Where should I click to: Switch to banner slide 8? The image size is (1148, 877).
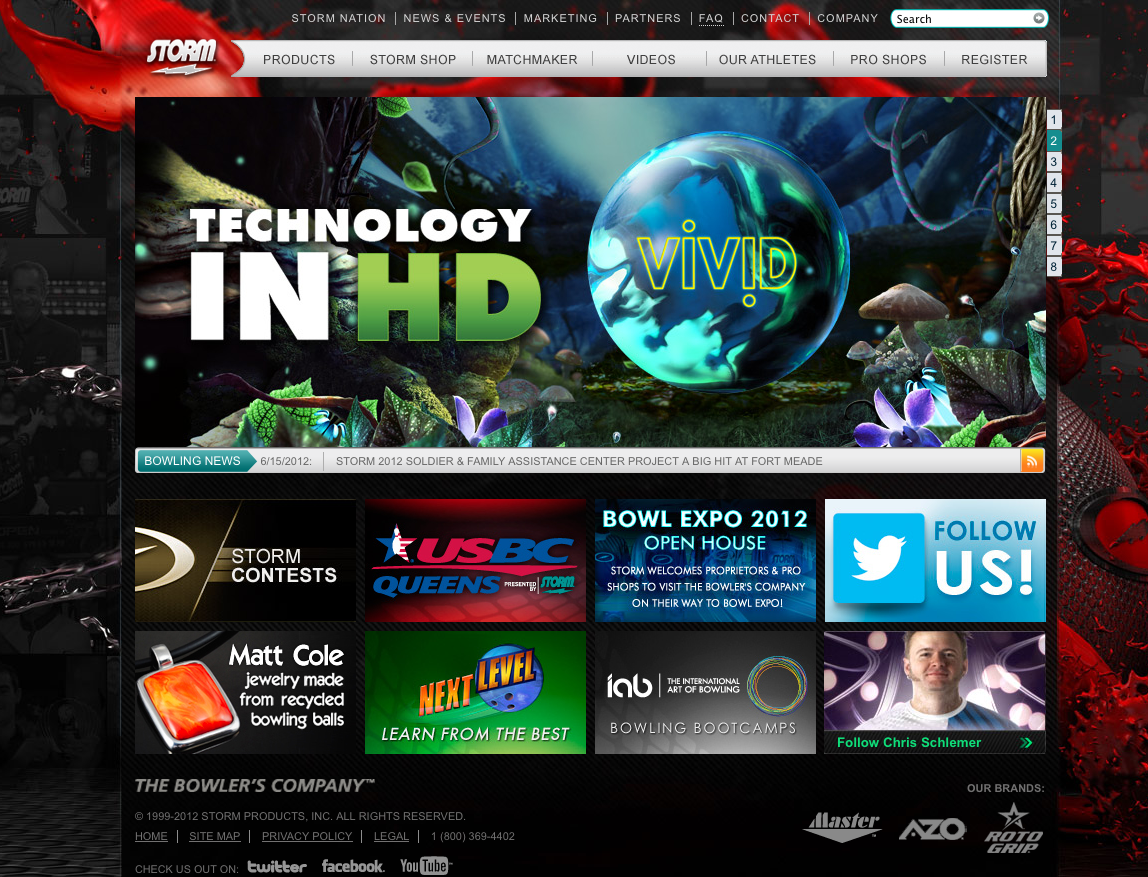(1054, 266)
